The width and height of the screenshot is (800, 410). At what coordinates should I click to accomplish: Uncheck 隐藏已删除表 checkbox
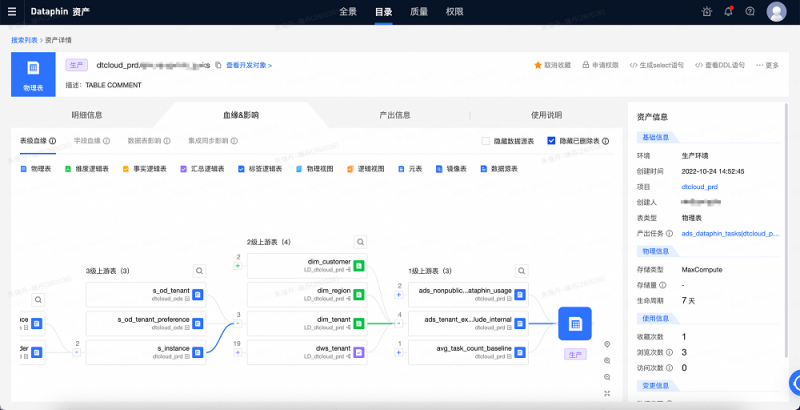coord(551,141)
